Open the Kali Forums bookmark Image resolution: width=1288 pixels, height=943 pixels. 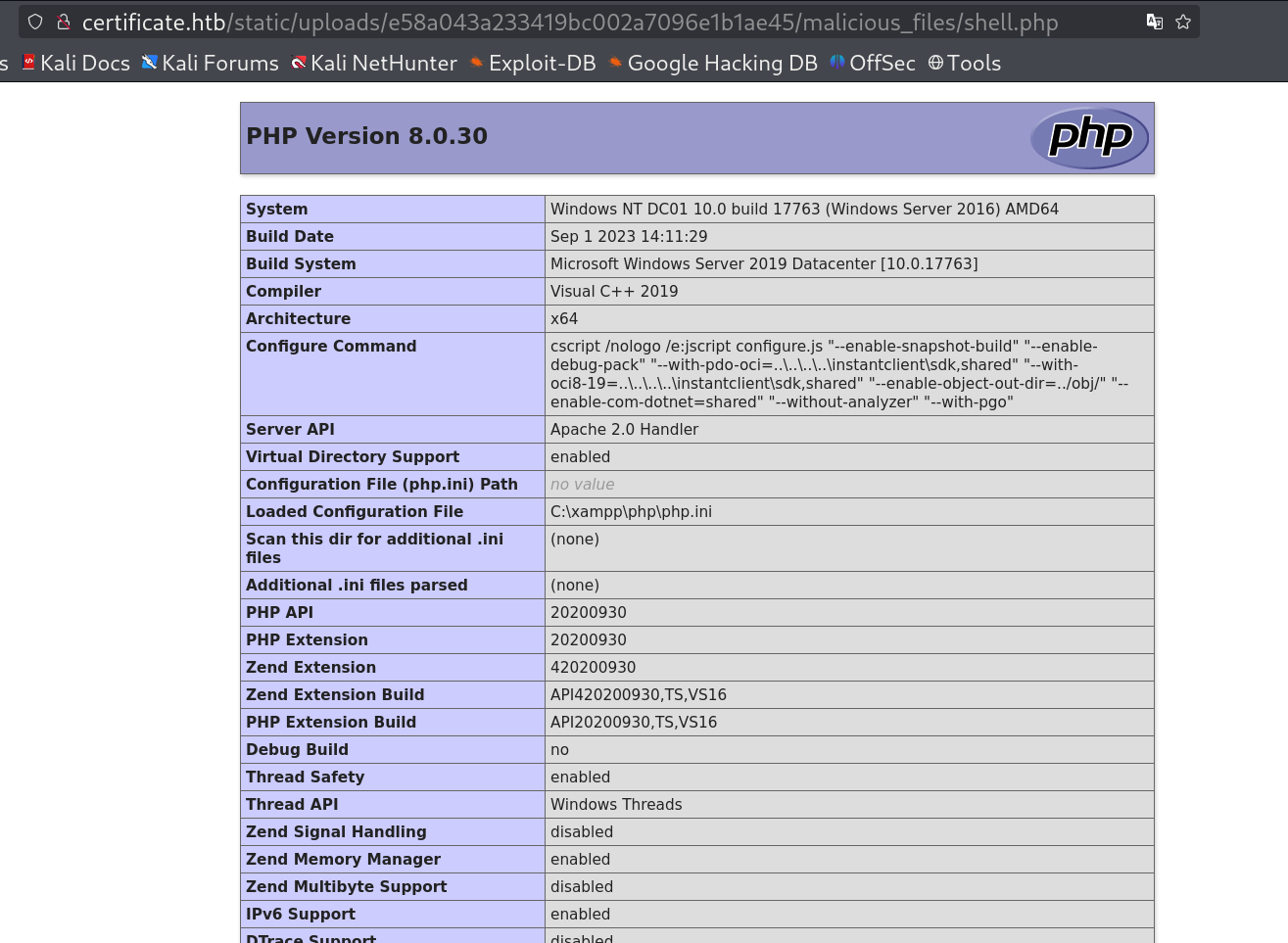210,63
